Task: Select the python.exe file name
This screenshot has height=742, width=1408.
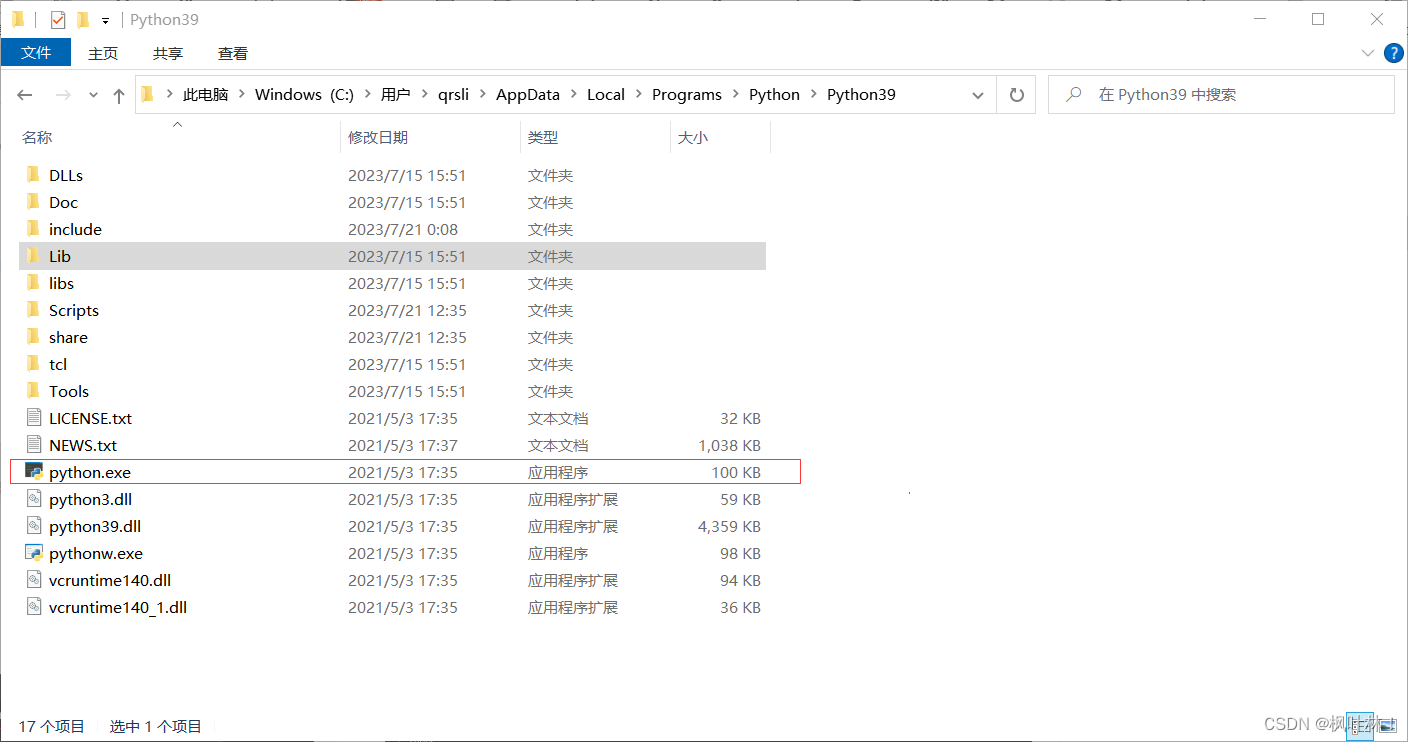Action: 90,472
